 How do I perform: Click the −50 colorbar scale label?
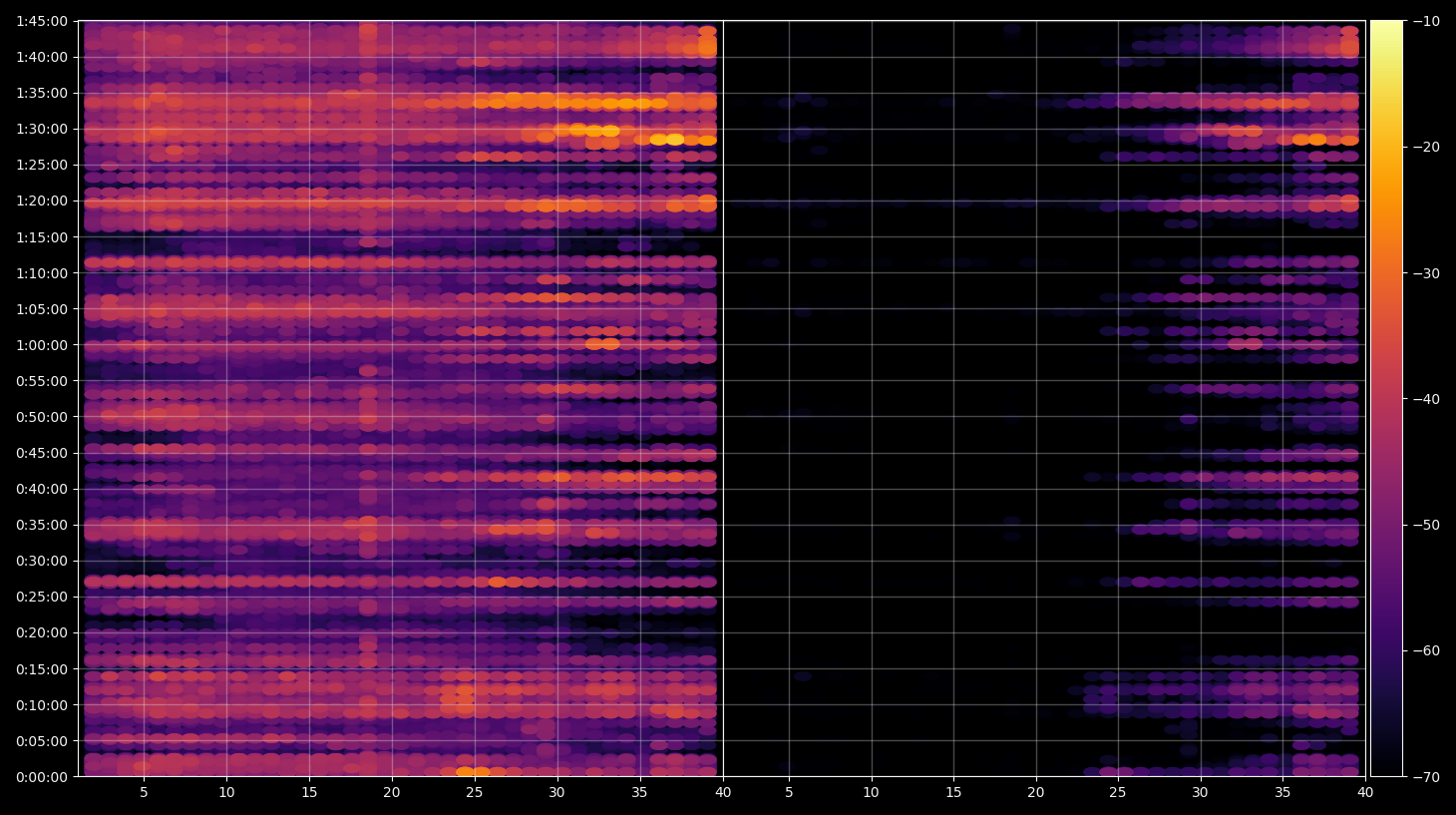pyautogui.click(x=1427, y=525)
